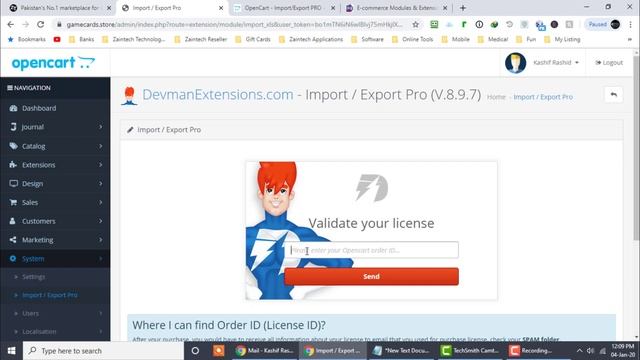Click the Sales cart icon
Image resolution: width=640 pixels, height=360 pixels.
click(x=13, y=202)
